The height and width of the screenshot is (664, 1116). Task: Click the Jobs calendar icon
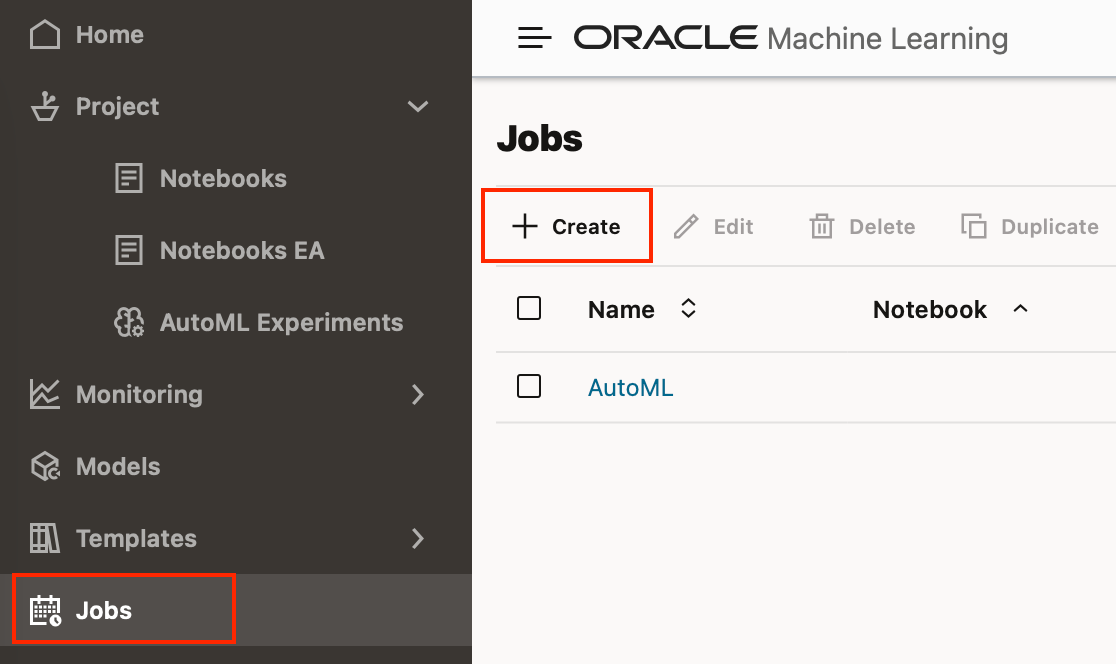(45, 610)
